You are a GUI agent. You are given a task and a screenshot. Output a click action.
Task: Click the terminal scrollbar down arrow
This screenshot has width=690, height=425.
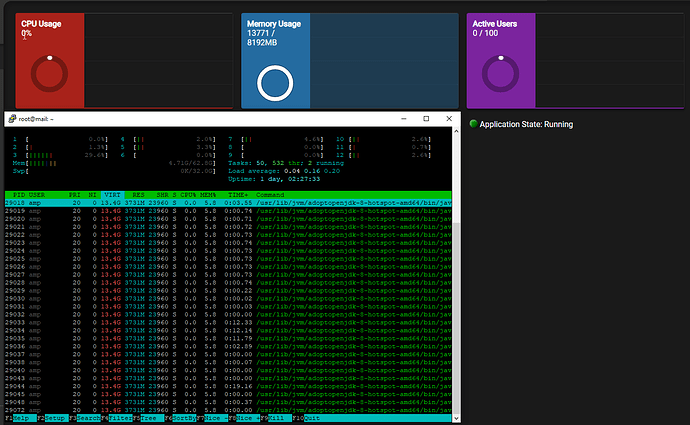456,418
